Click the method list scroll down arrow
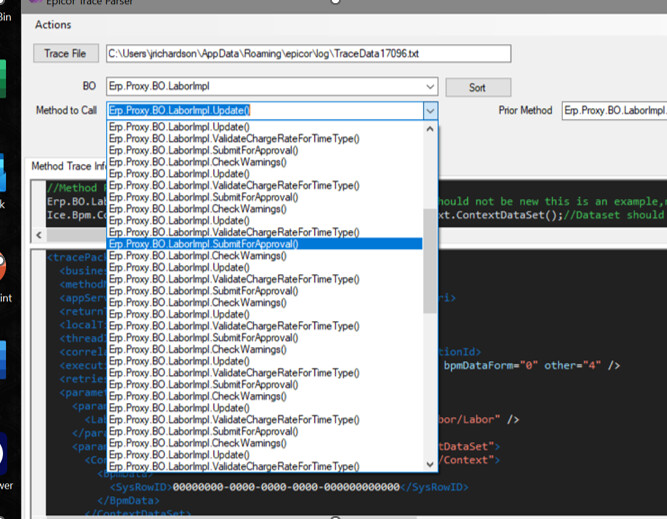Image resolution: width=667 pixels, height=519 pixels. [430, 465]
